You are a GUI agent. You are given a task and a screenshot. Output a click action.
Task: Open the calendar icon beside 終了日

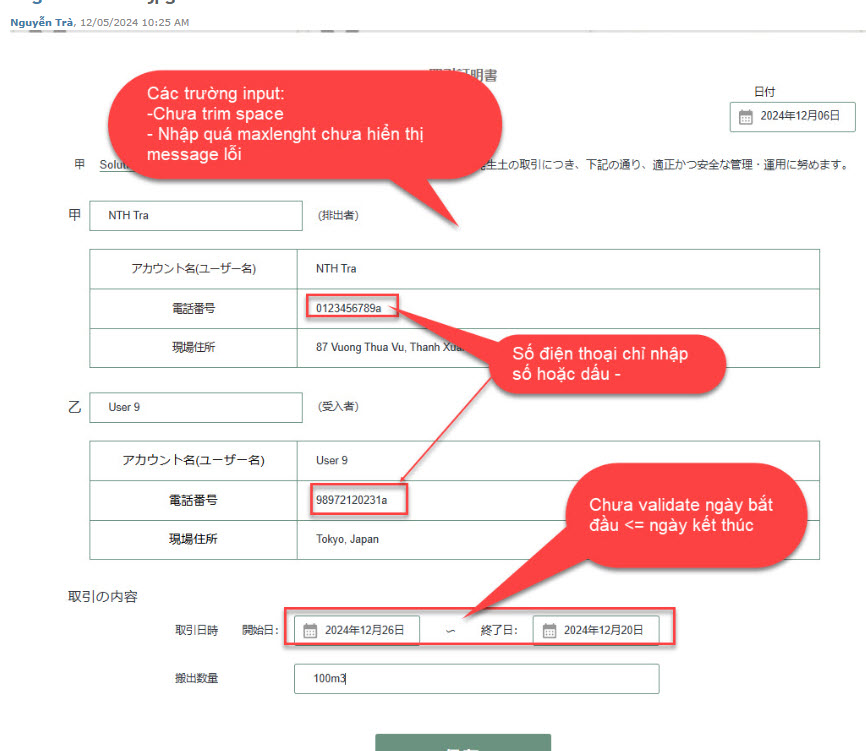[x=549, y=630]
